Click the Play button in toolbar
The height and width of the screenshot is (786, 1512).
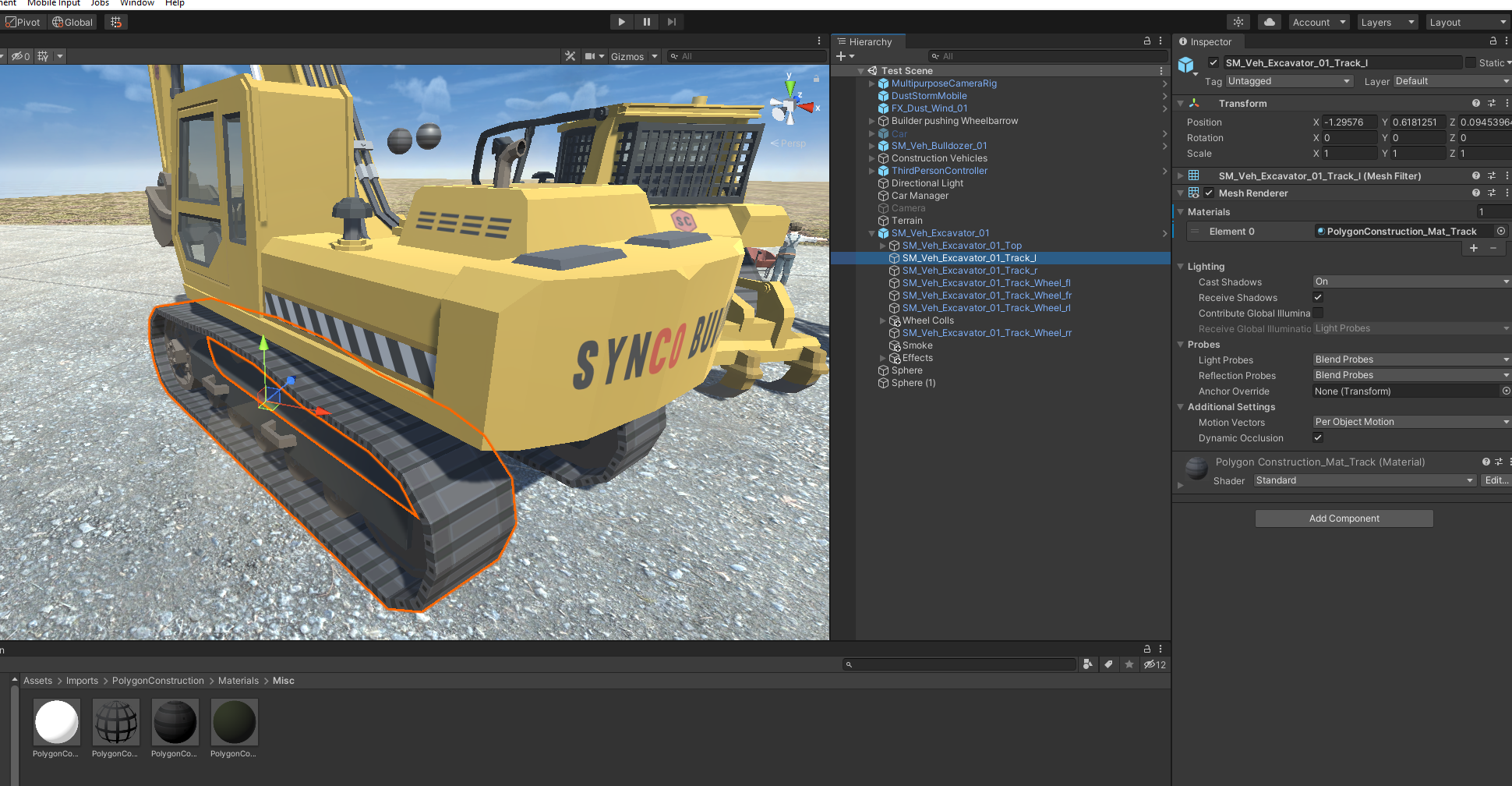pos(621,22)
